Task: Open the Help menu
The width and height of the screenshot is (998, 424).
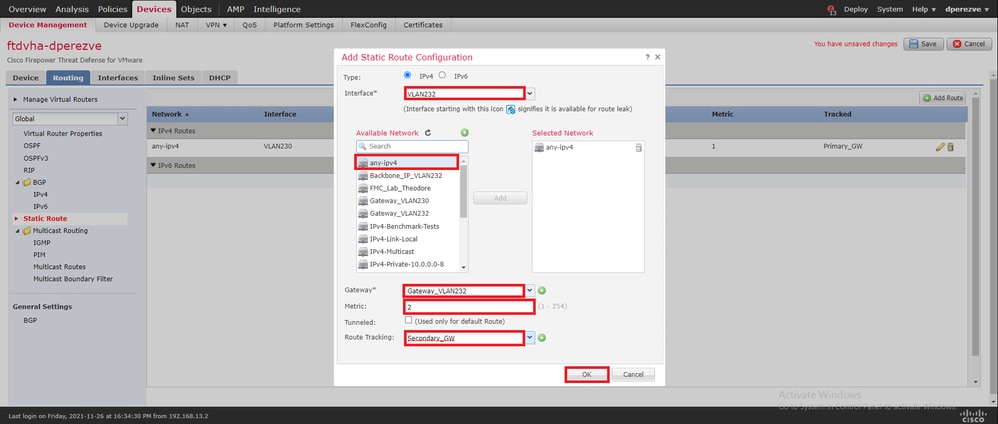Action: click(x=924, y=10)
